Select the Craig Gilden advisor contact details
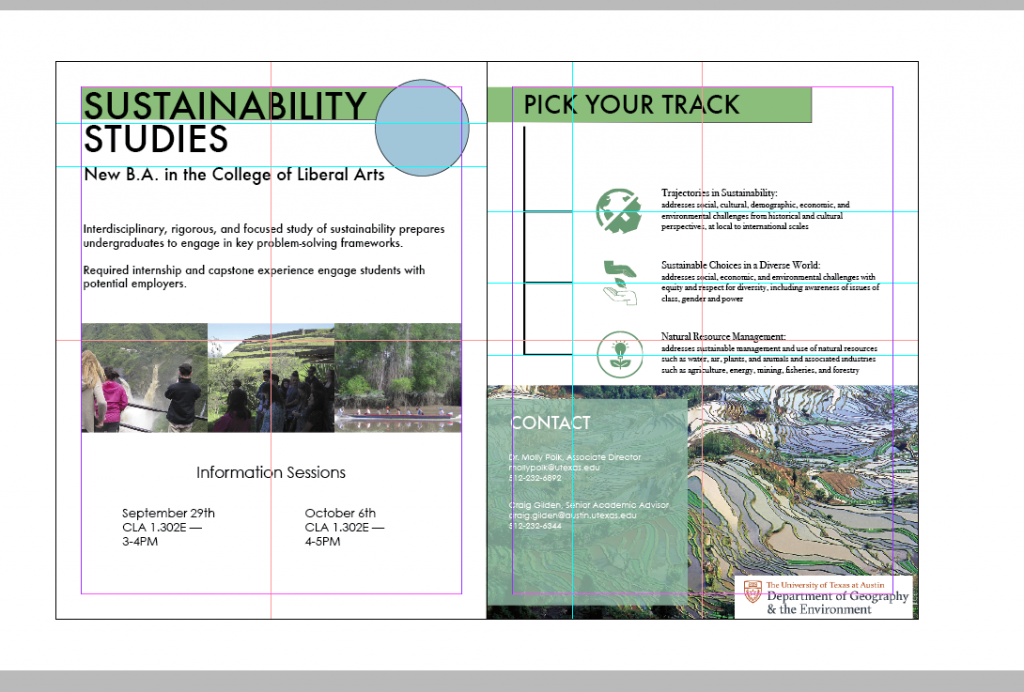Image resolution: width=1024 pixels, height=692 pixels. coord(588,515)
